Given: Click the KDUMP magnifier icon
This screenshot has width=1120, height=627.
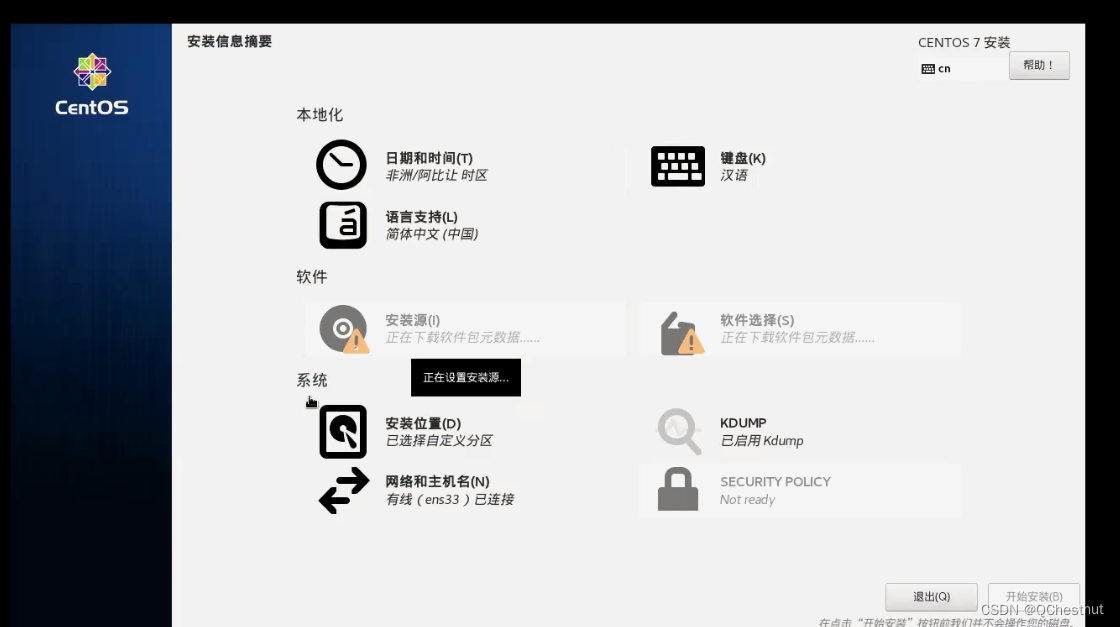Looking at the screenshot, I should pyautogui.click(x=679, y=431).
